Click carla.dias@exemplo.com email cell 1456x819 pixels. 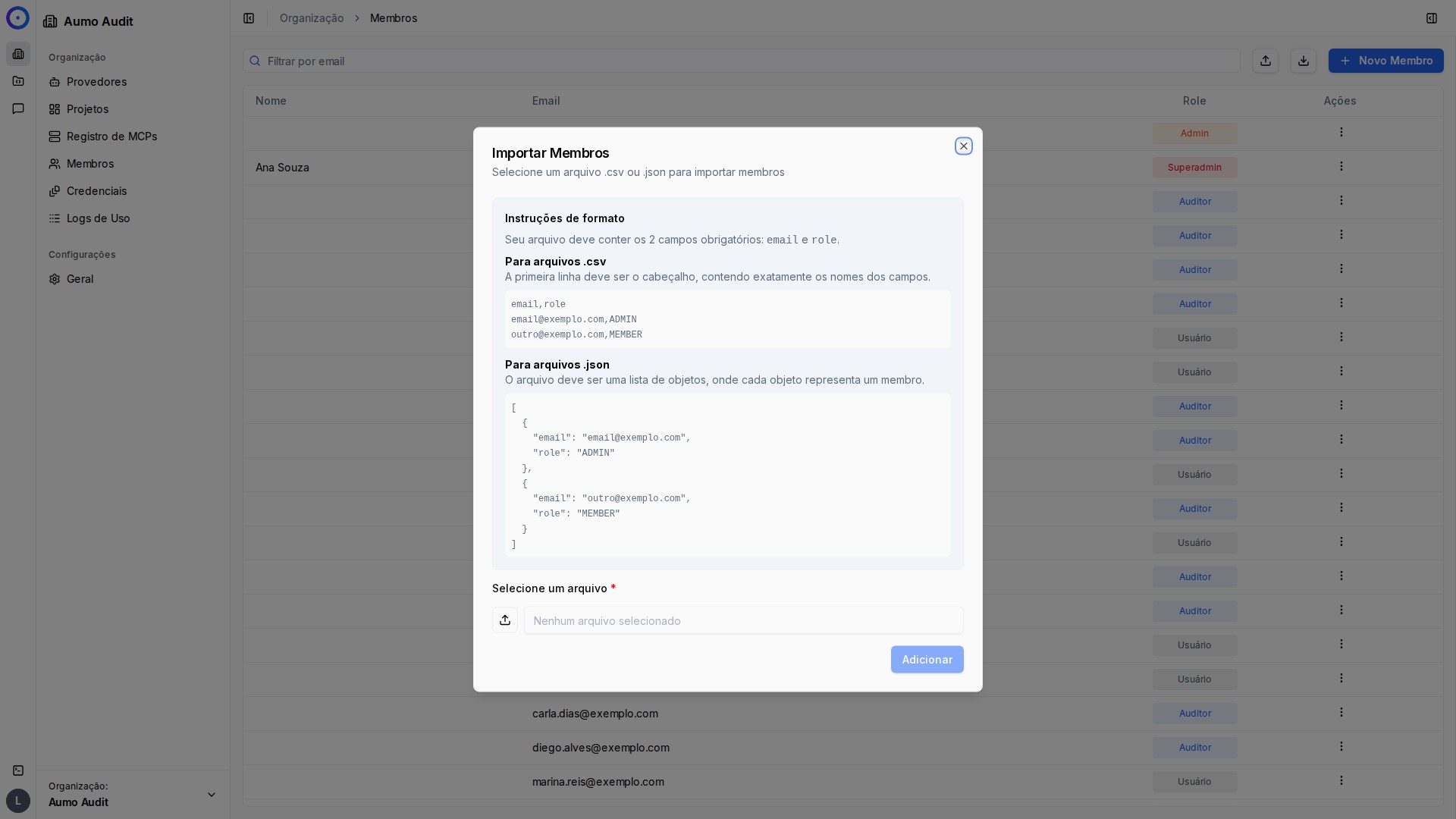pyautogui.click(x=595, y=714)
